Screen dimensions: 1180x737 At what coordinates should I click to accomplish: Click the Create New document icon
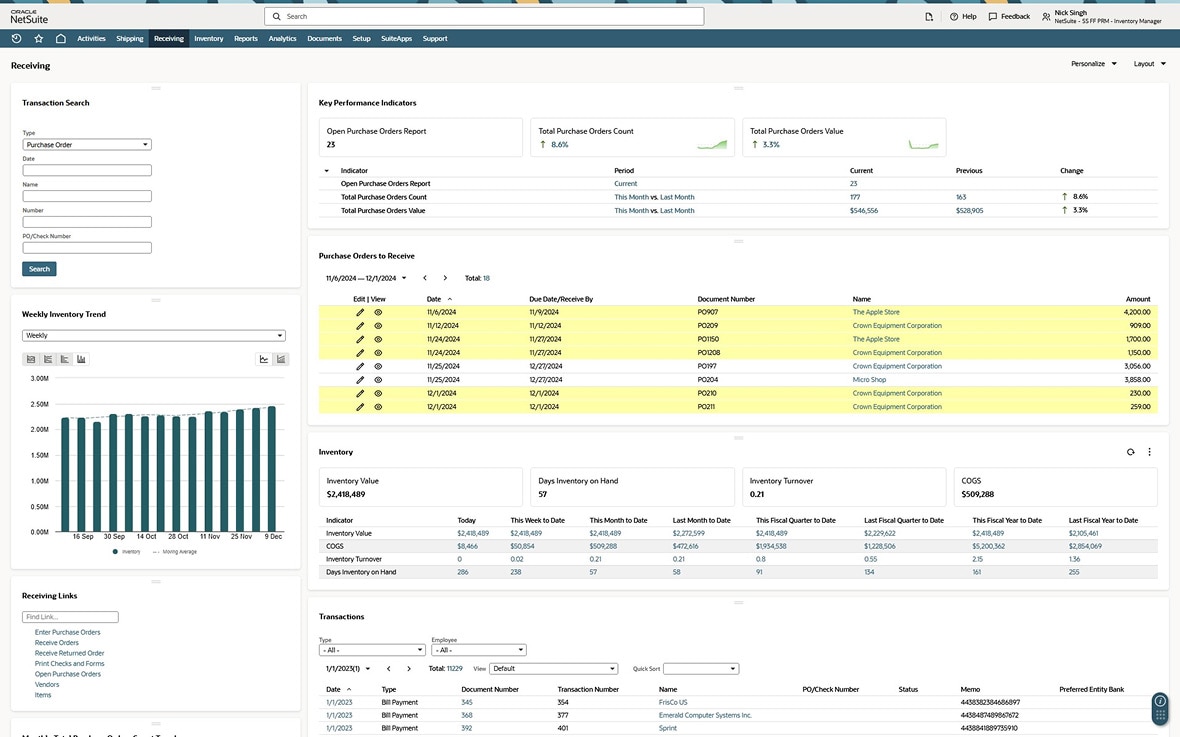click(929, 17)
